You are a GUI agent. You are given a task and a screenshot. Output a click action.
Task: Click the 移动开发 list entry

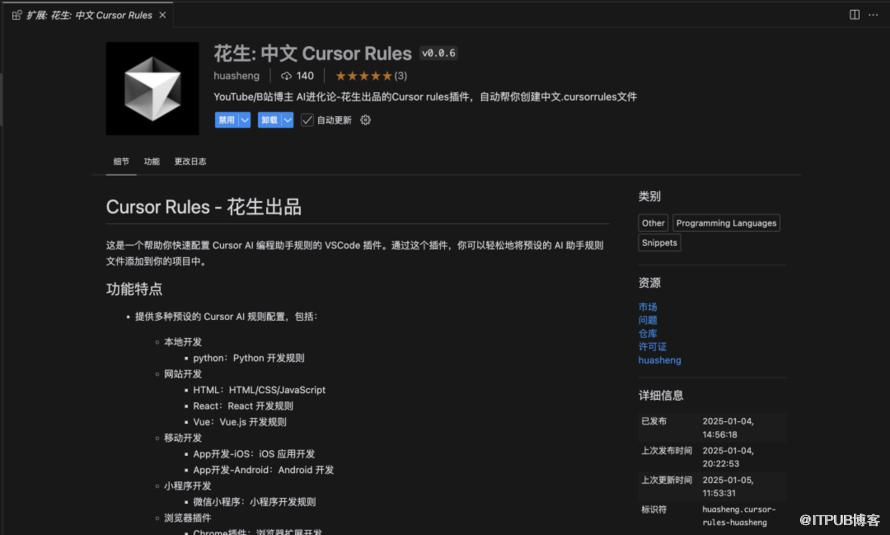183,438
